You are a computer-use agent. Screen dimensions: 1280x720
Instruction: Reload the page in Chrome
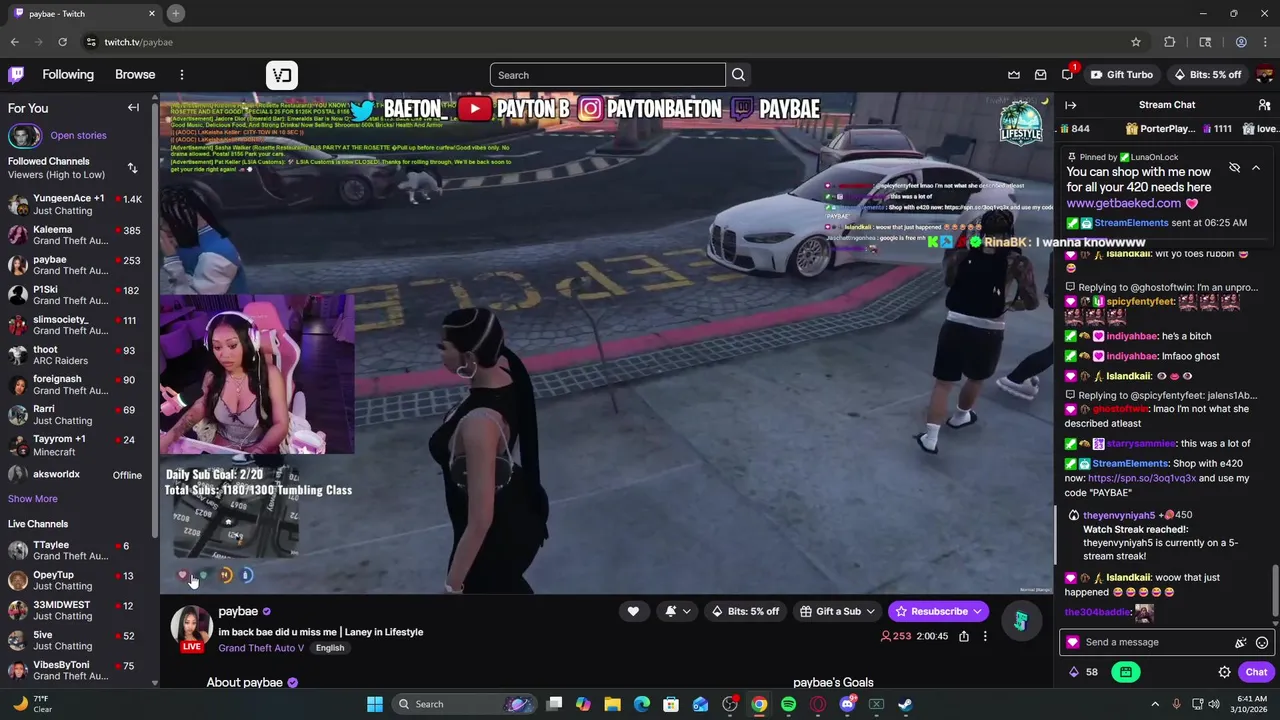(x=62, y=42)
